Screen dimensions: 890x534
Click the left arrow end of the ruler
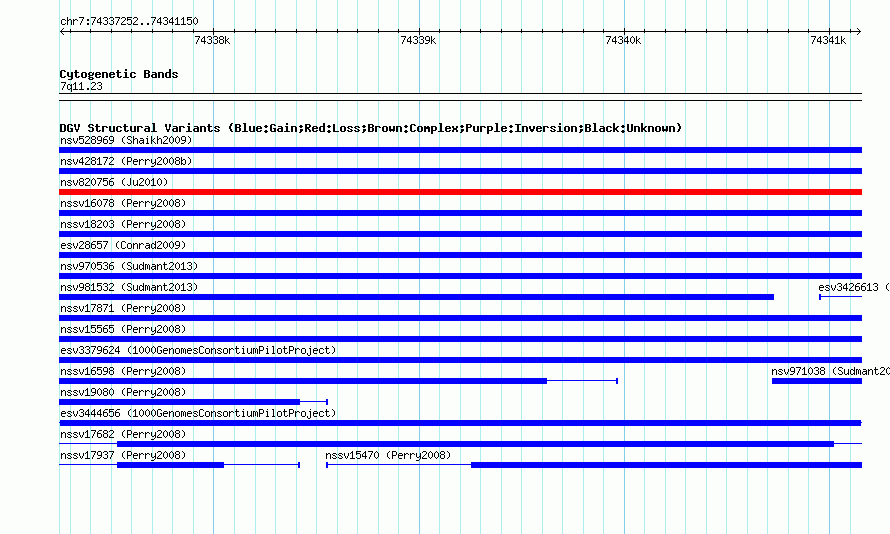(x=62, y=31)
